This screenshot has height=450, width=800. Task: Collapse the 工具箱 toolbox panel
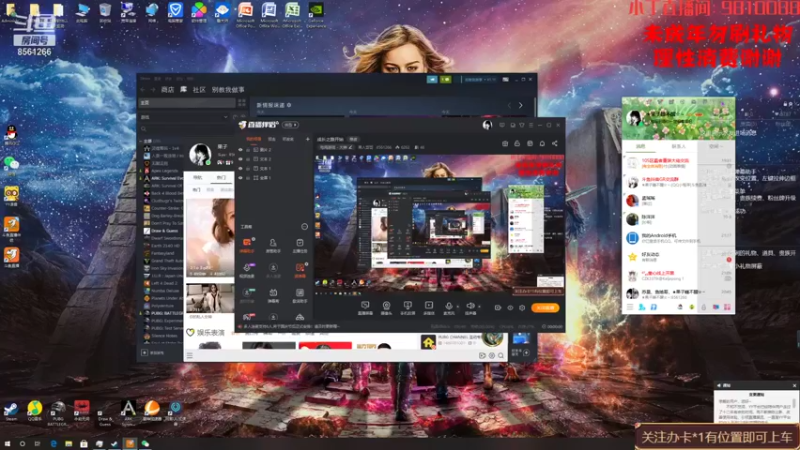305,226
